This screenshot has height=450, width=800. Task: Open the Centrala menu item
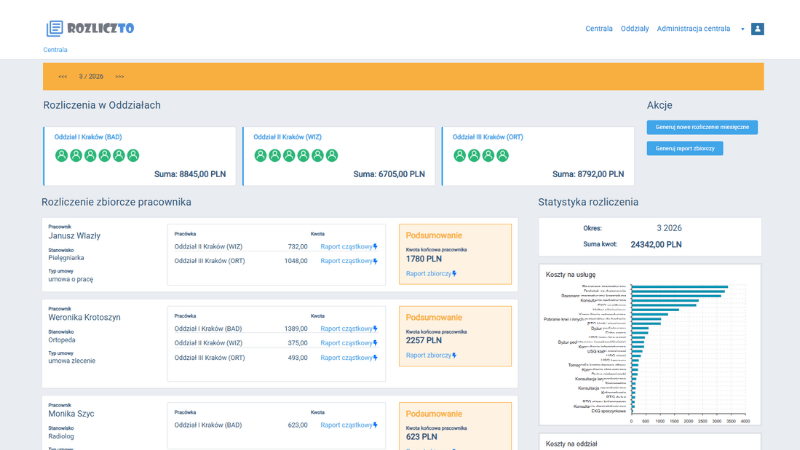[598, 29]
